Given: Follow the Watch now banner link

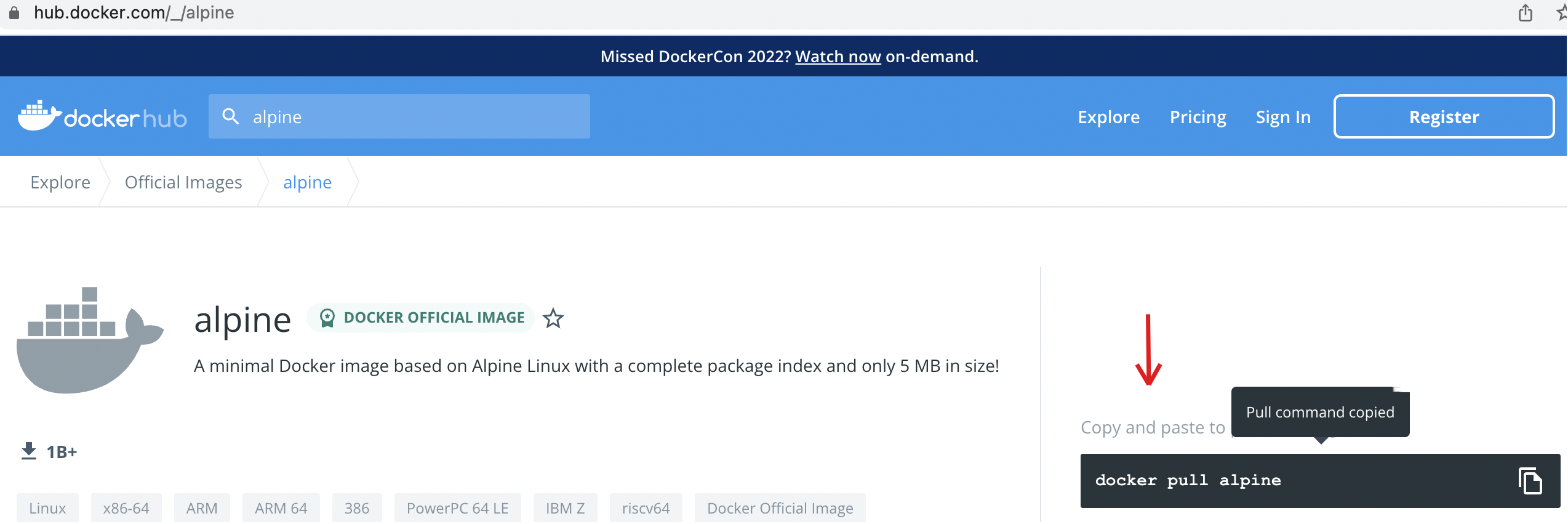Looking at the screenshot, I should click(x=838, y=57).
